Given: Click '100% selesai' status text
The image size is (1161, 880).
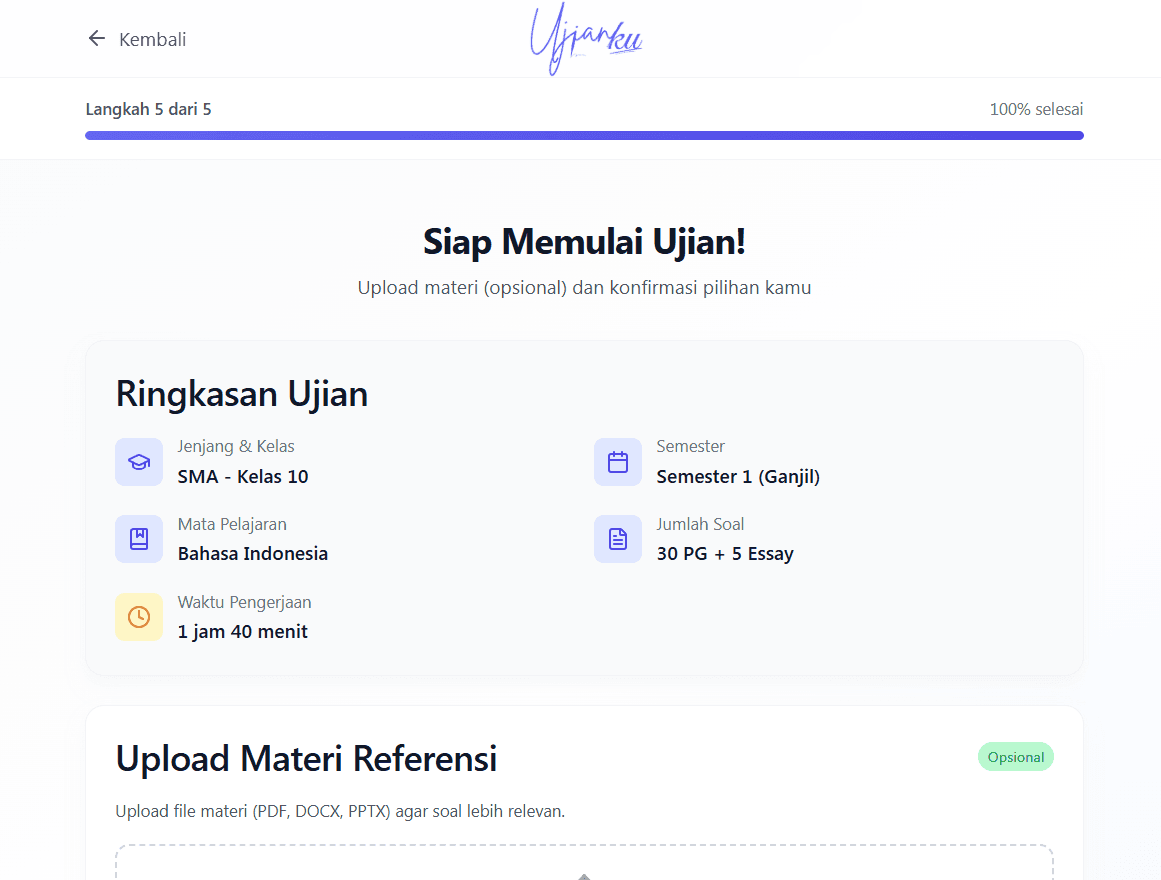Looking at the screenshot, I should [x=1036, y=110].
